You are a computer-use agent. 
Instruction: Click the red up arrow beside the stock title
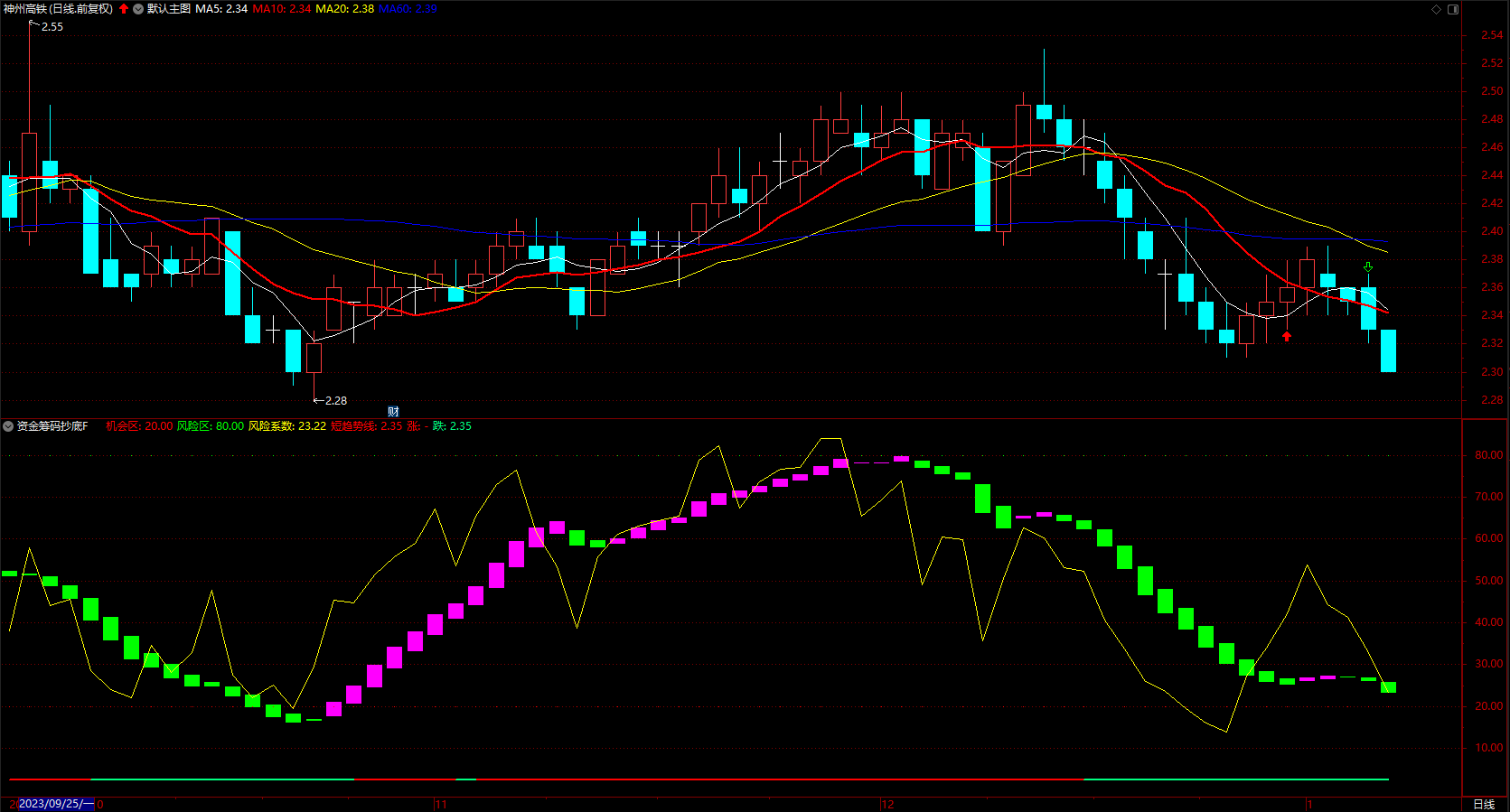coord(124,9)
